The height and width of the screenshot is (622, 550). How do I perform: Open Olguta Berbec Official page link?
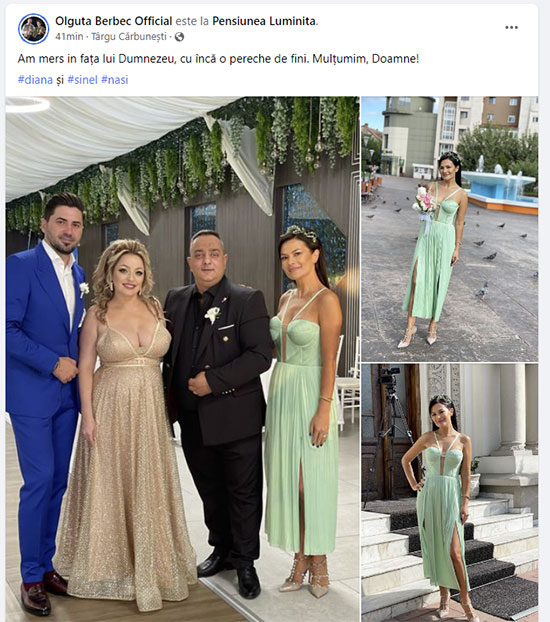pos(113,21)
